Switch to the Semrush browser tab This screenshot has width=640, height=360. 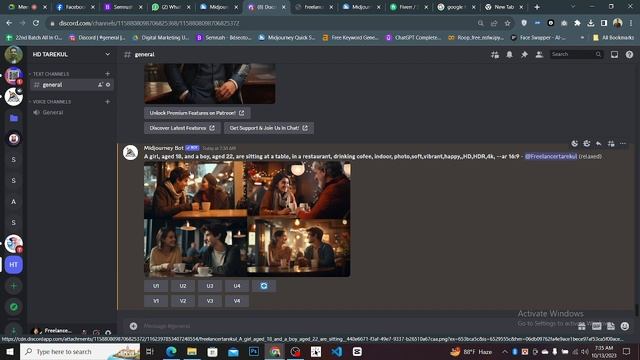123,7
